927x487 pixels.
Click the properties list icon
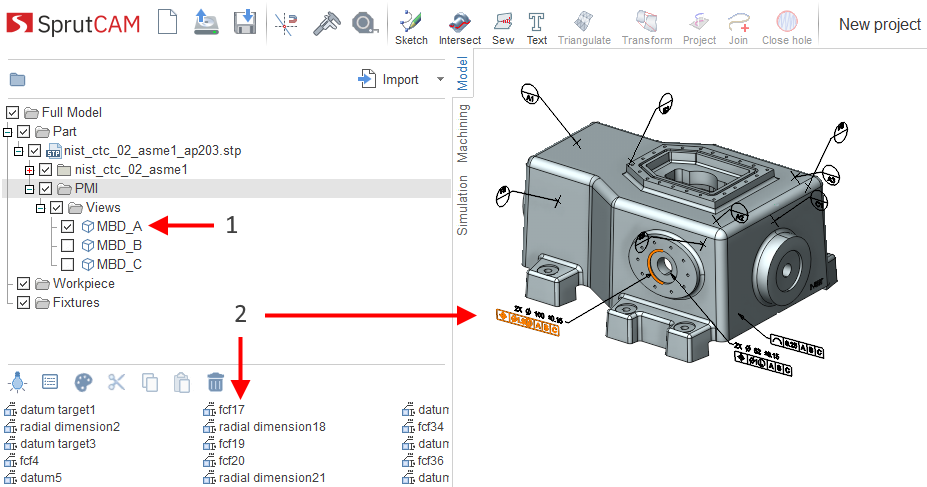pos(51,382)
